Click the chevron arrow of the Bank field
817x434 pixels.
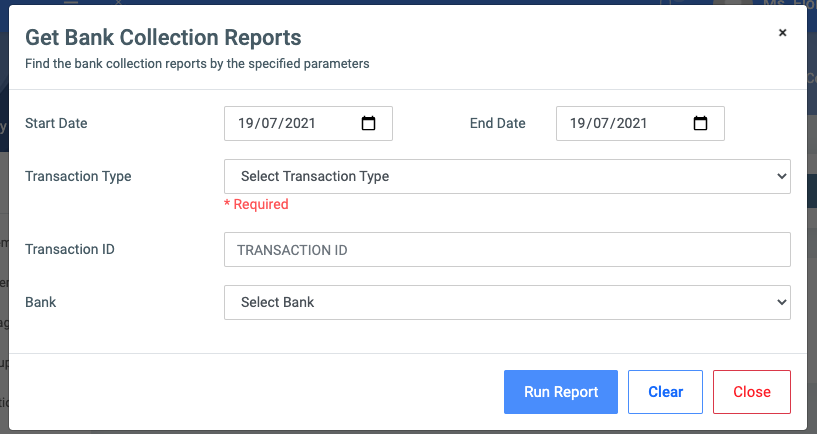[781, 302]
